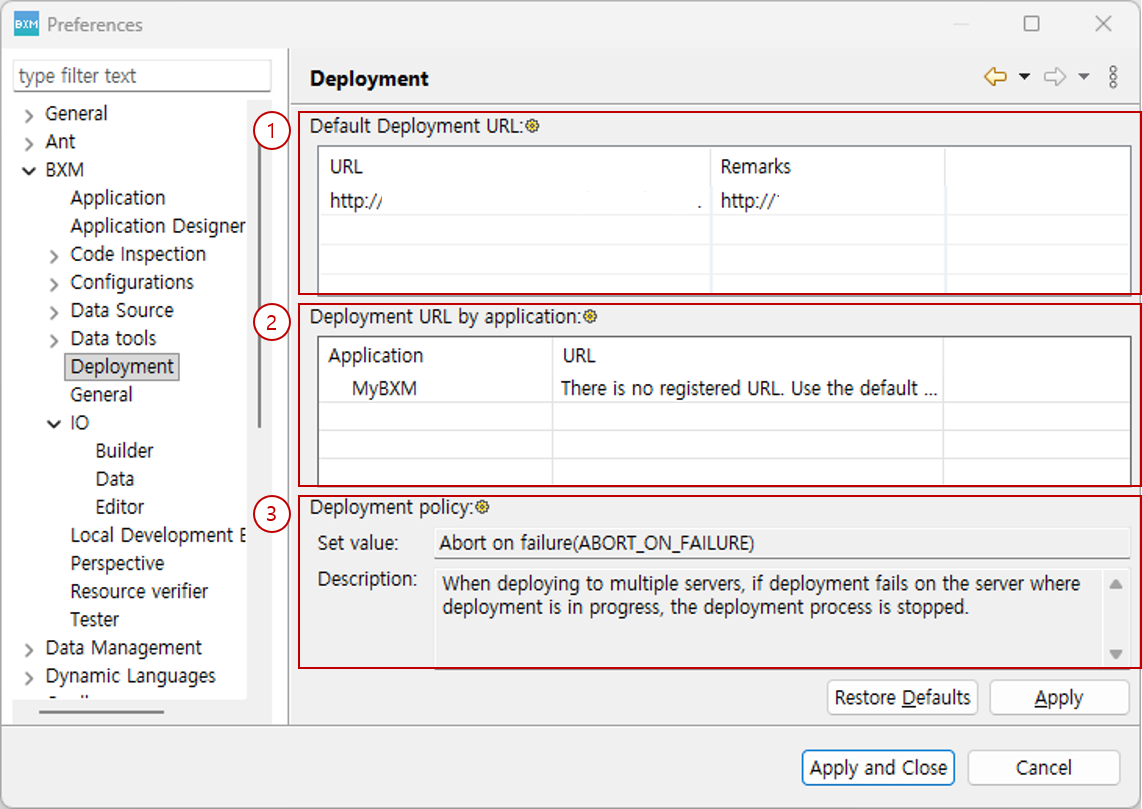Screen dimensions: 1142x809
Task: Click the icon beside Deployment URL by application
Action: 590,317
